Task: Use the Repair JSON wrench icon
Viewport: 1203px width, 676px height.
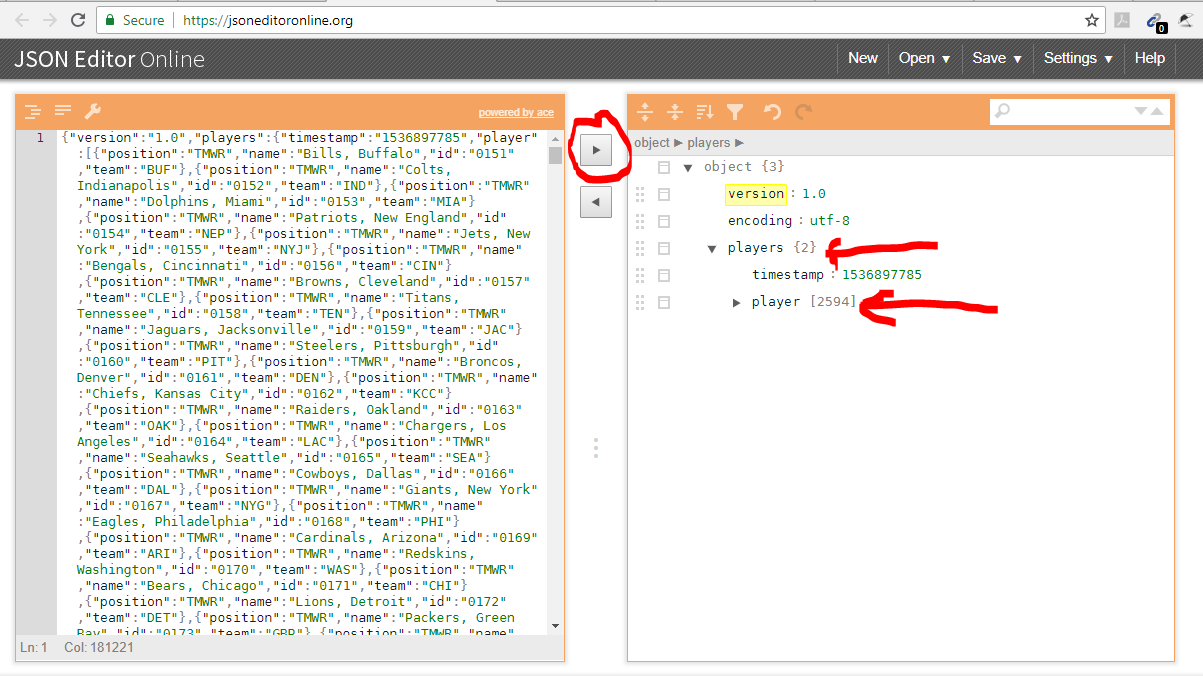Action: click(x=92, y=110)
